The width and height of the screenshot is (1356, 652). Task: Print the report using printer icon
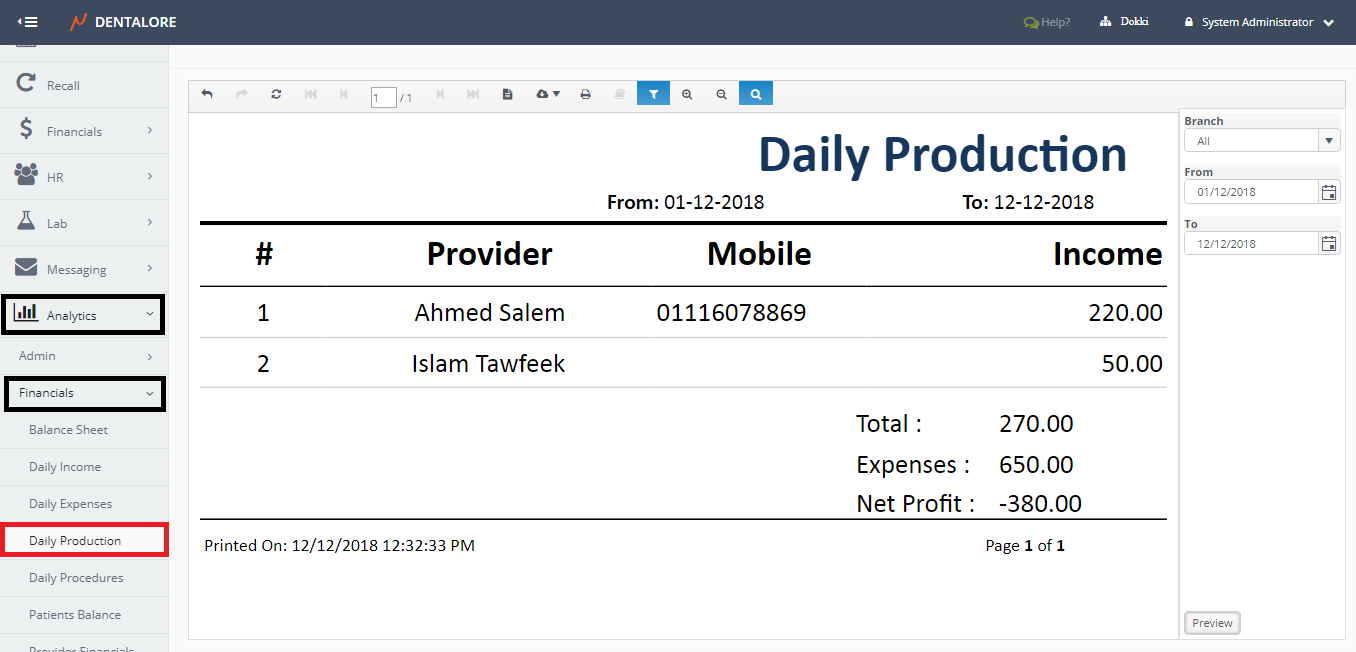coord(586,94)
